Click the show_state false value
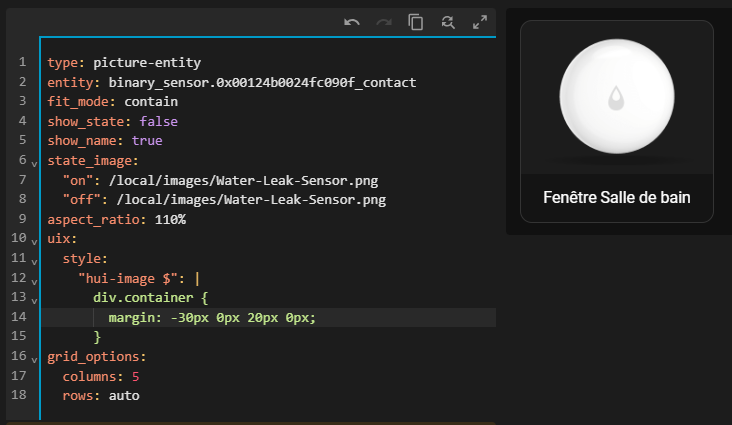 tap(158, 121)
